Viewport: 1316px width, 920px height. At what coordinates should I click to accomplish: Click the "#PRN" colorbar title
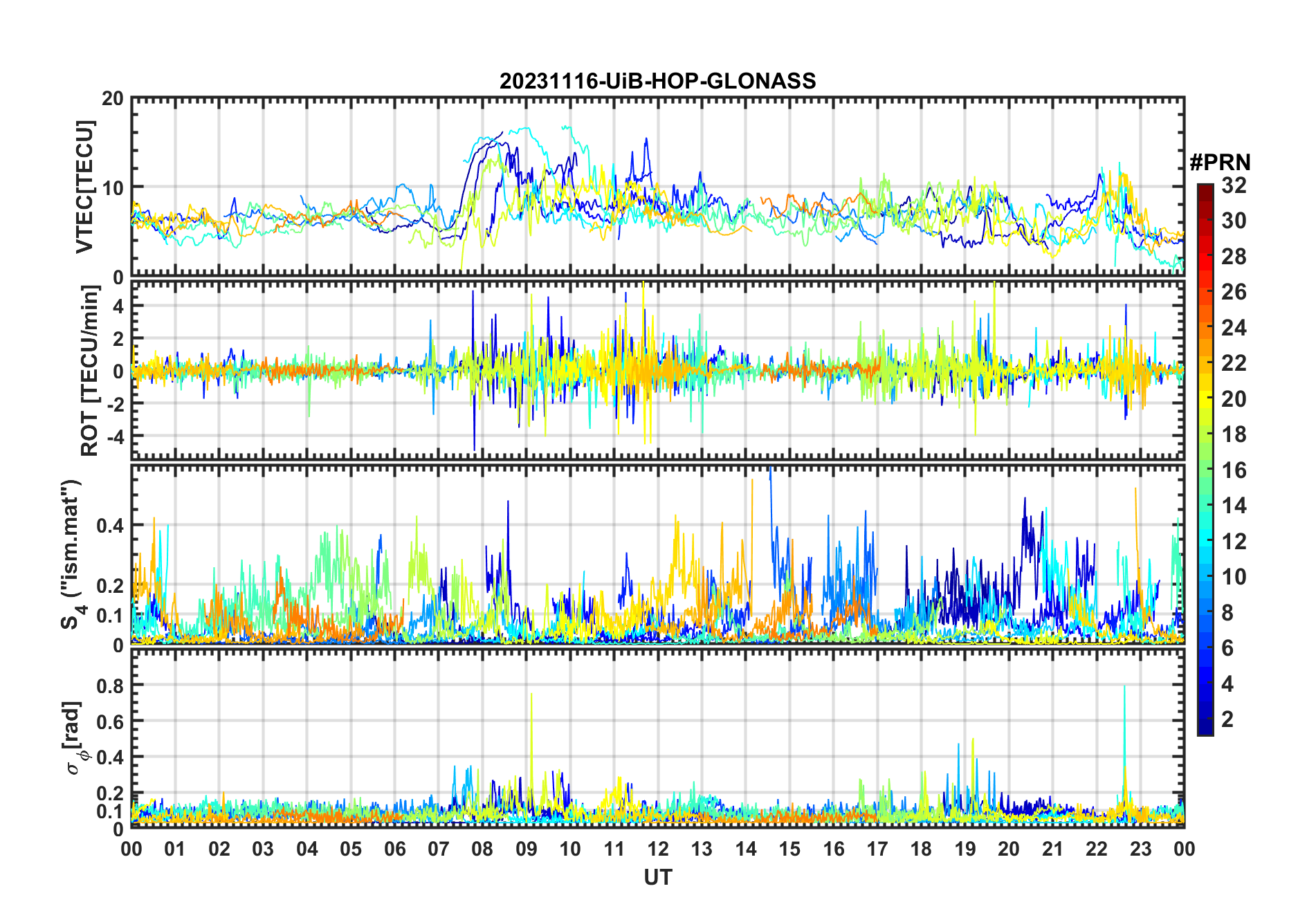[x=1221, y=163]
